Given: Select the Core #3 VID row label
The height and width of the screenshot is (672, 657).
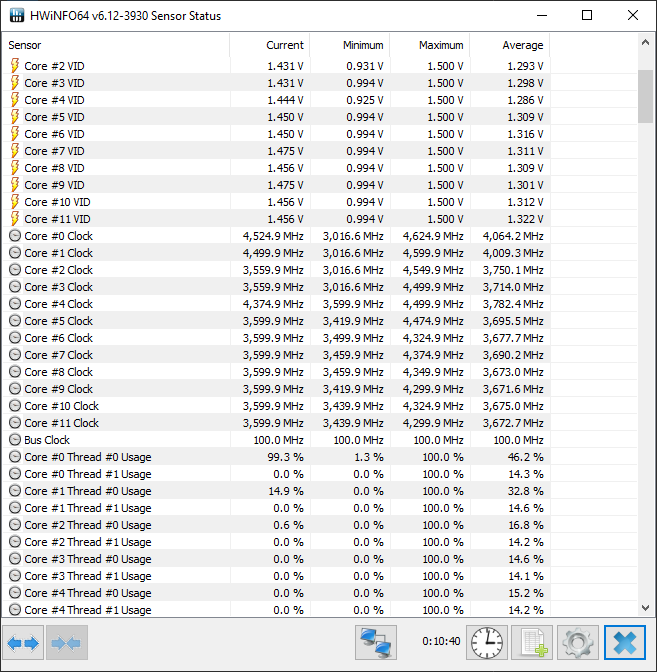Looking at the screenshot, I should (x=54, y=83).
